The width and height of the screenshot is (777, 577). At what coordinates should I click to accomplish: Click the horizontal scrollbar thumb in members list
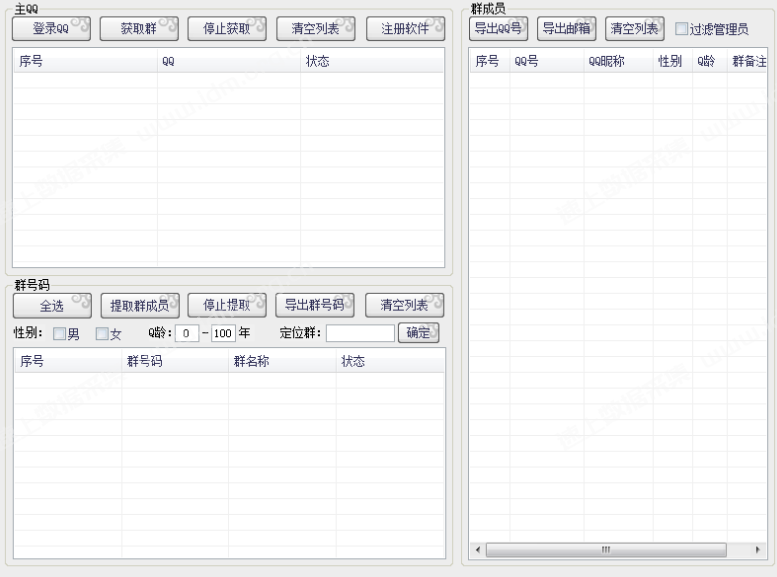pos(606,550)
